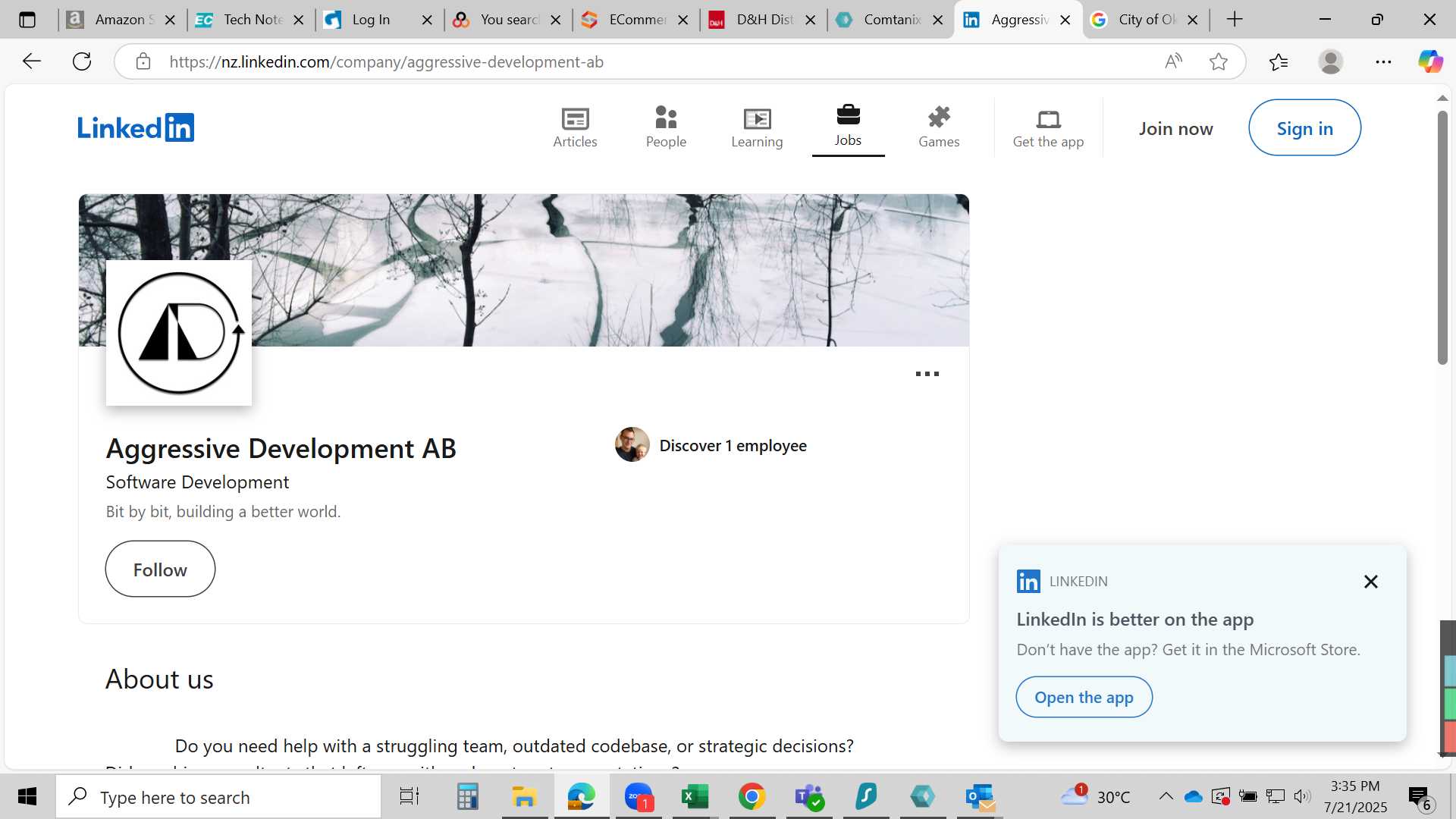Image resolution: width=1456 pixels, height=819 pixels.
Task: Click the page vertical scrollbar thumb
Action: click(1442, 237)
